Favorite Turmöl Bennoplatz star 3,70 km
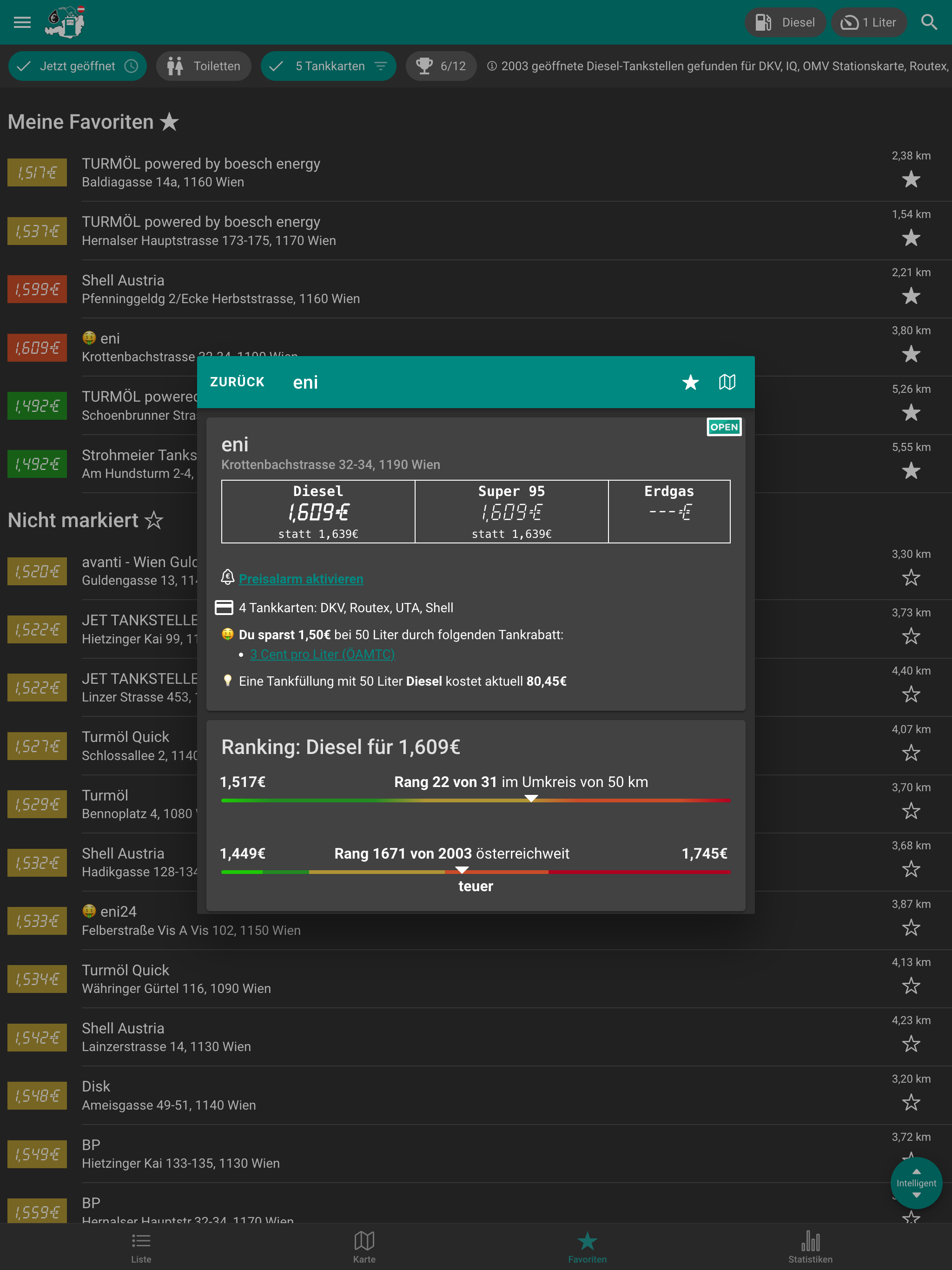 911,811
